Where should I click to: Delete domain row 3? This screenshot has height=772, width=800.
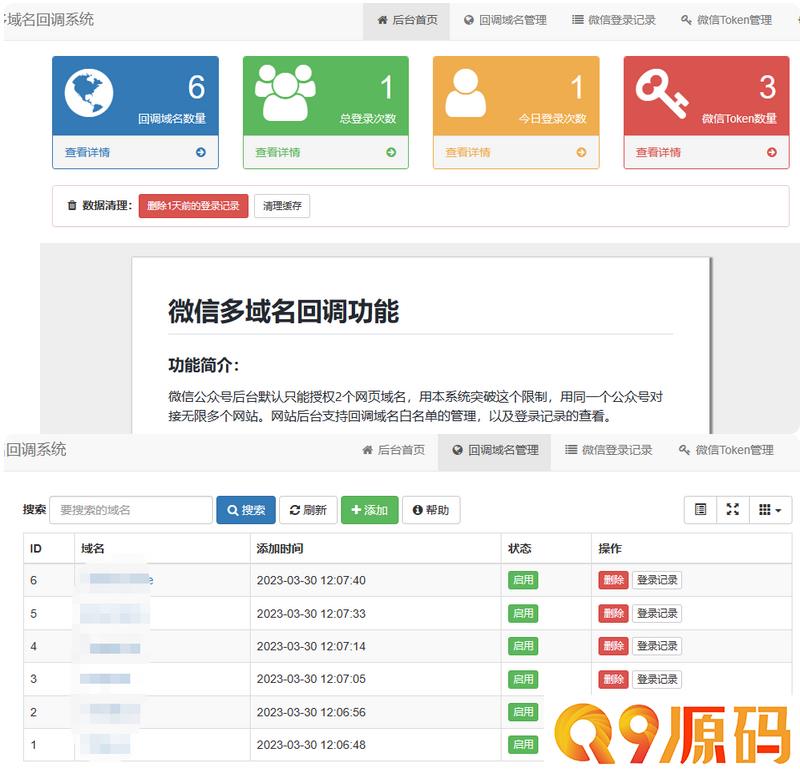[x=613, y=679]
